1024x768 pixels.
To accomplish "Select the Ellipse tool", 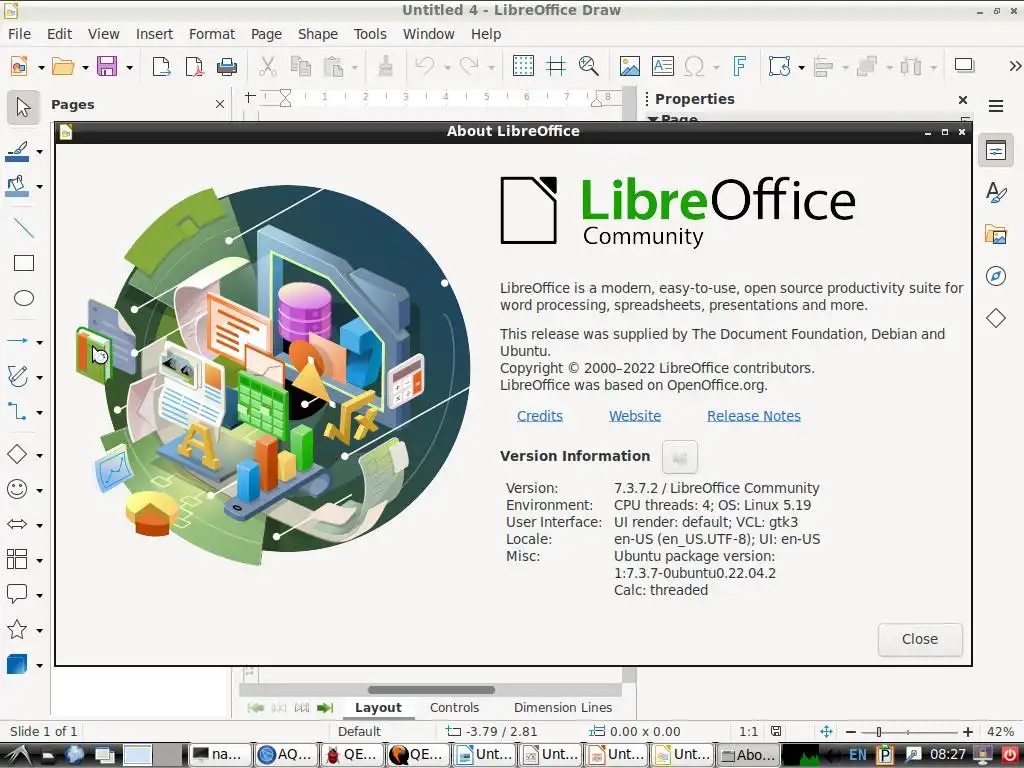I will click(x=24, y=298).
